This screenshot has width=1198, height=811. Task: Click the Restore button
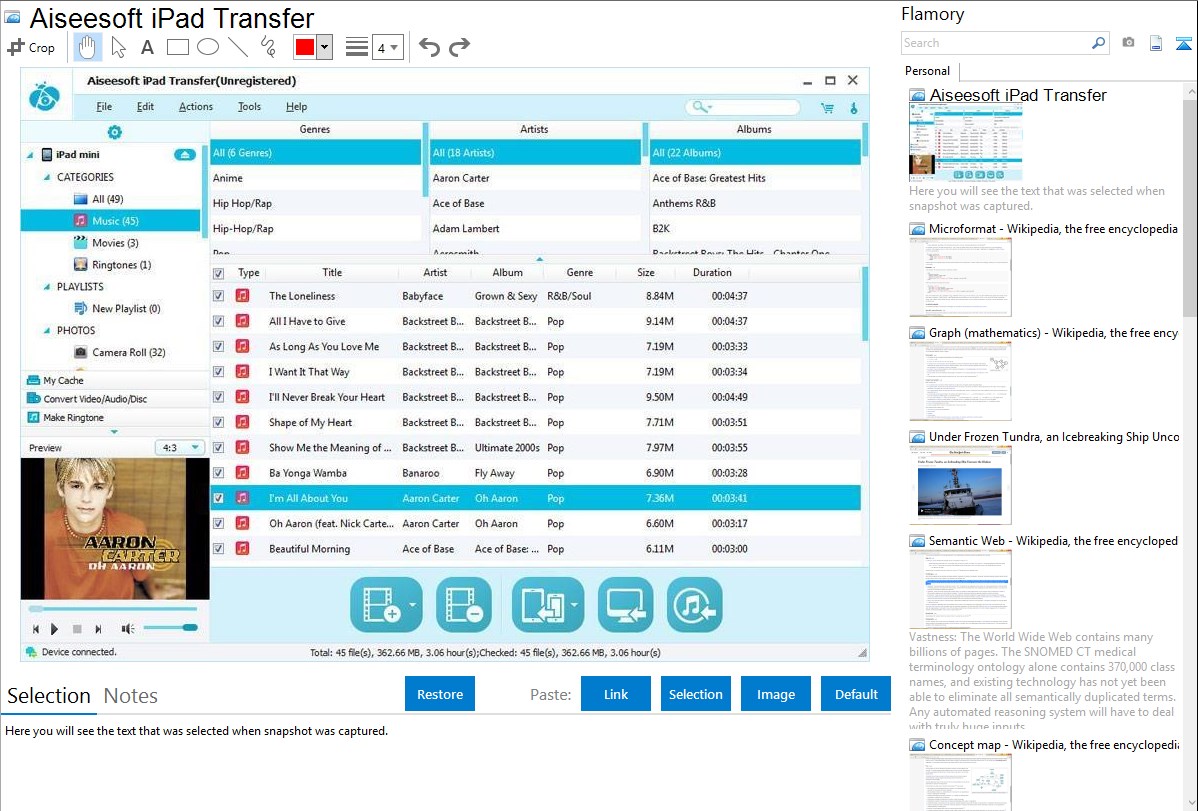click(x=440, y=694)
